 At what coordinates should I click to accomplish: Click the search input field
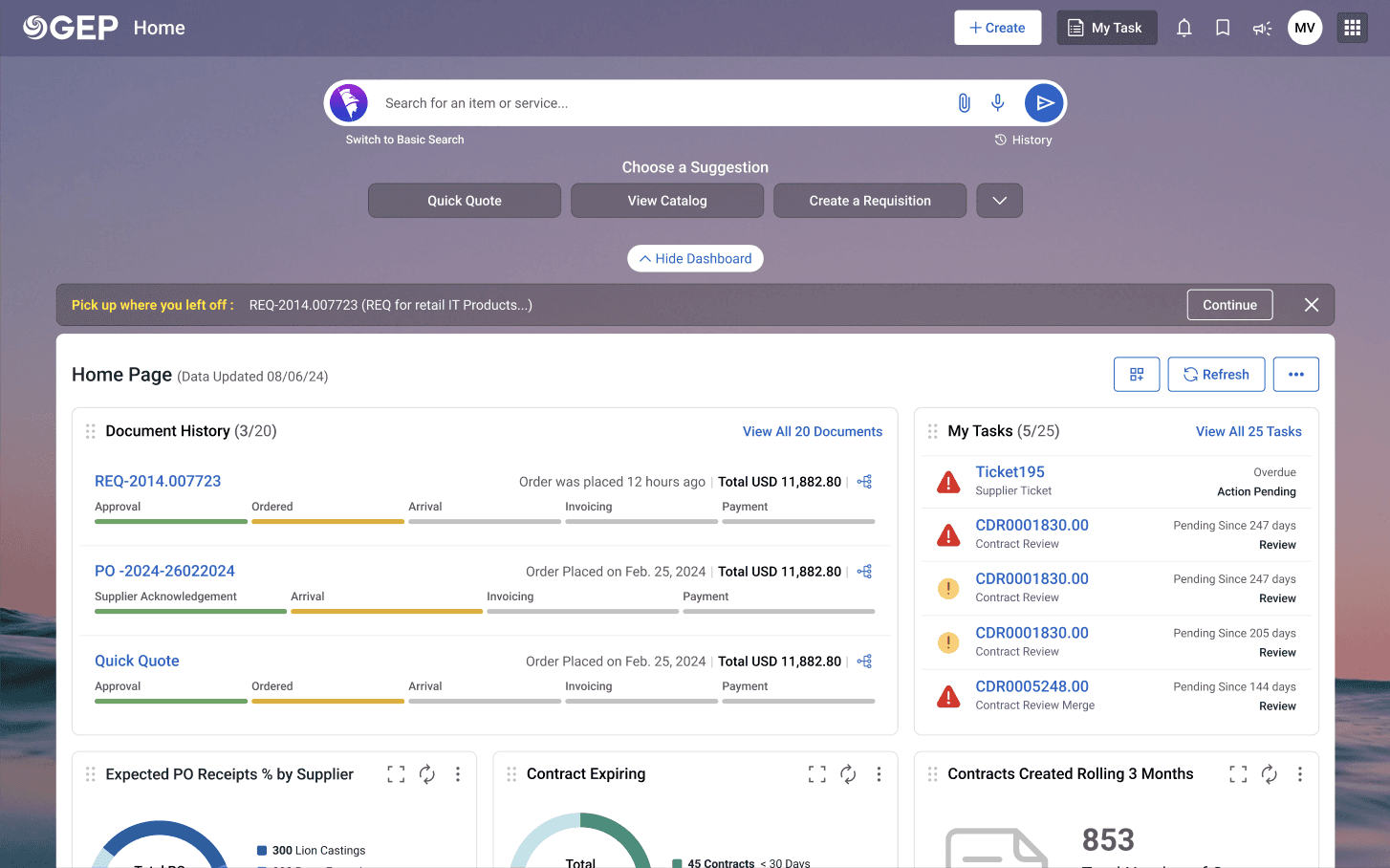tap(664, 103)
